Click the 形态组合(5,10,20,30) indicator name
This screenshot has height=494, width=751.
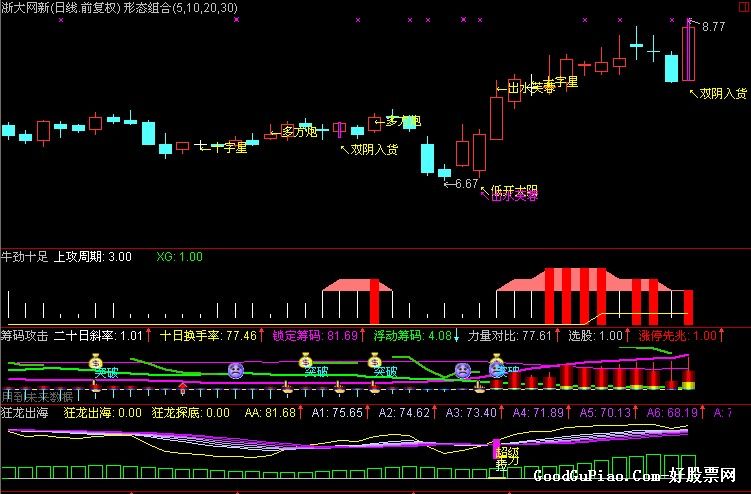pyautogui.click(x=180, y=8)
